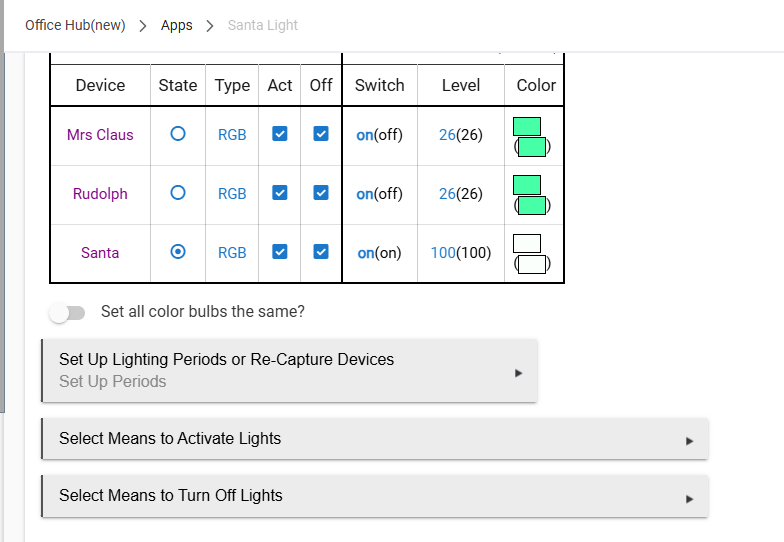
Task: Open the Mrs Claus device link
Action: (100, 135)
